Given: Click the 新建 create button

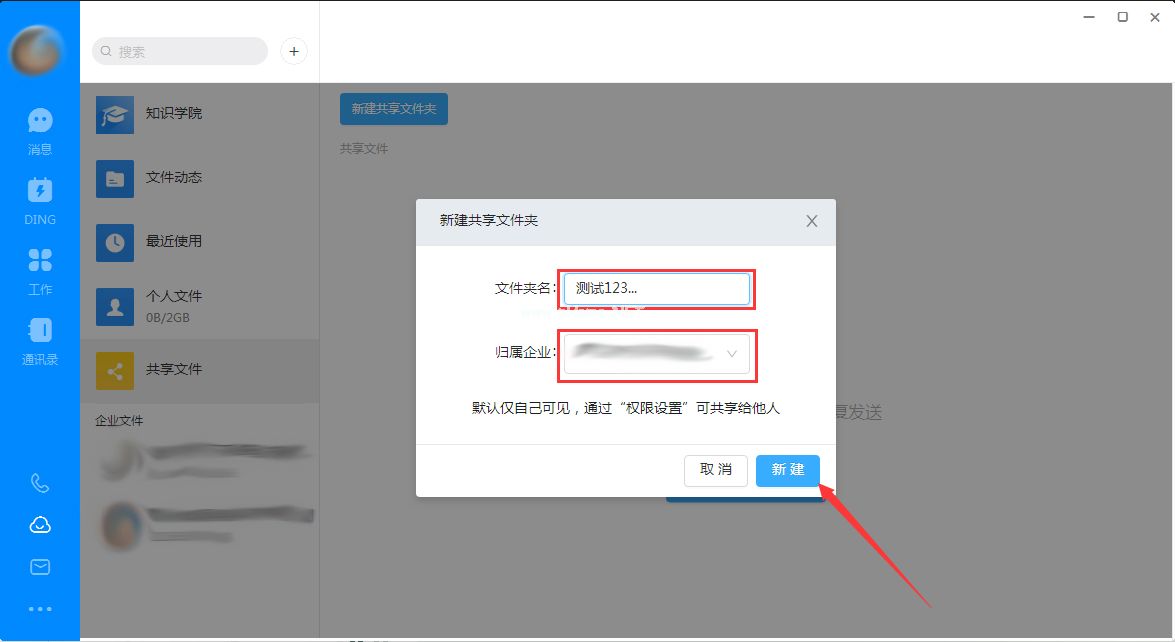Looking at the screenshot, I should pos(787,471).
